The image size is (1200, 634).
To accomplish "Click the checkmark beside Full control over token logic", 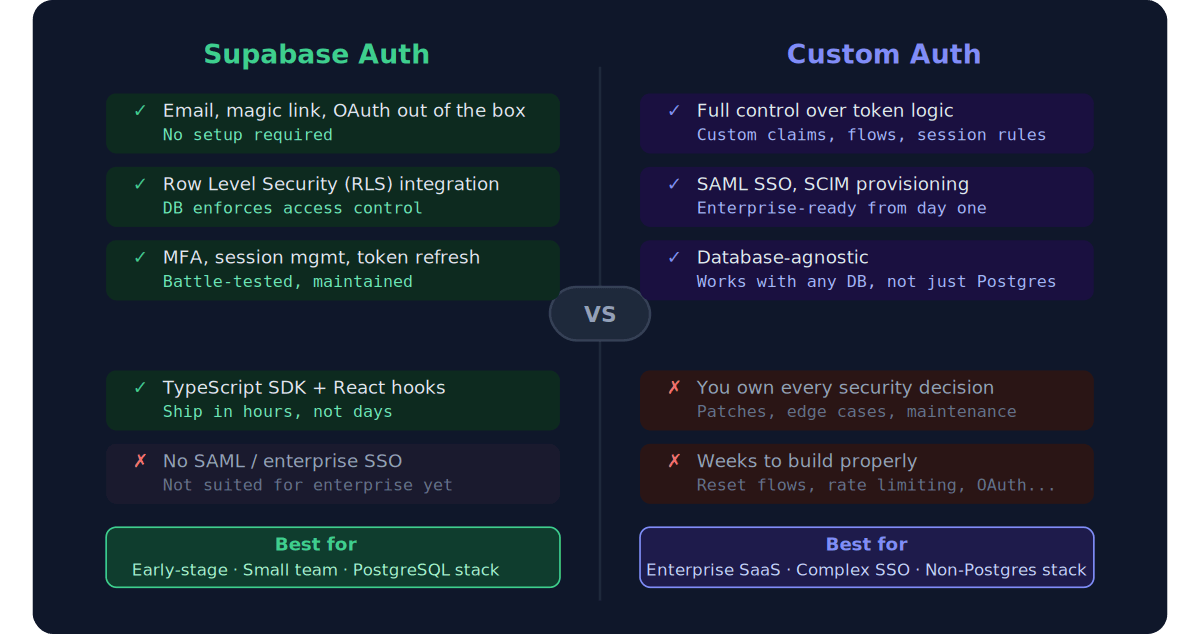I will point(674,111).
